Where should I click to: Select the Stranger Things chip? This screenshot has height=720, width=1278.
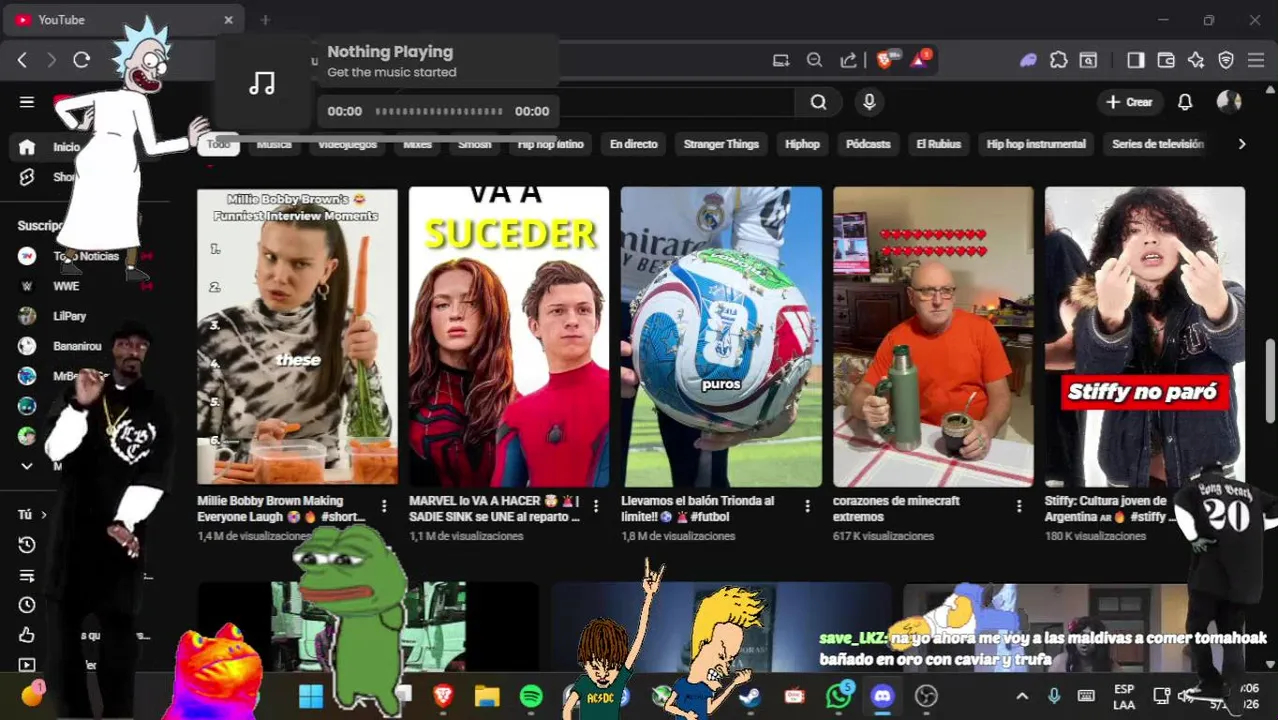721,144
